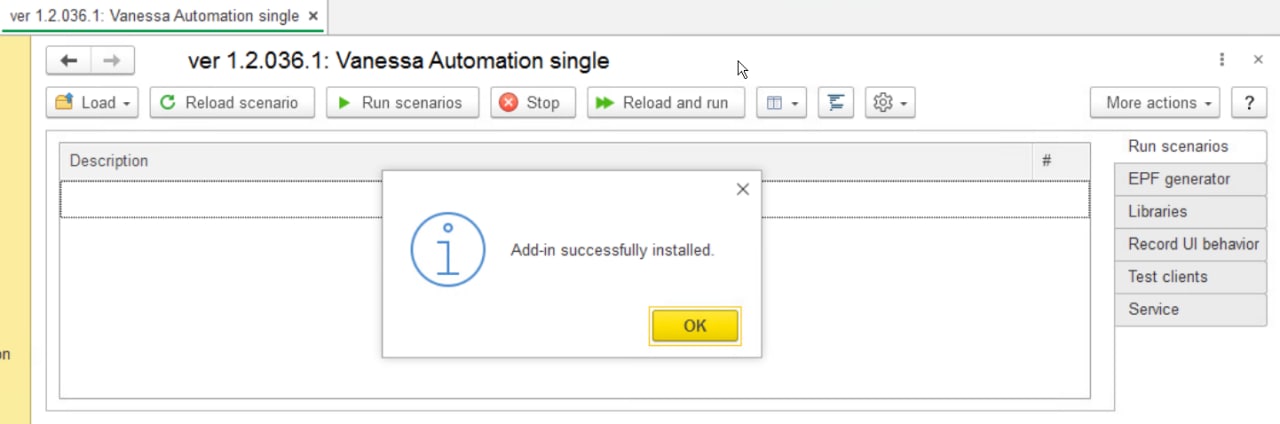Click the Stop button
The height and width of the screenshot is (424, 1280).
pos(532,103)
